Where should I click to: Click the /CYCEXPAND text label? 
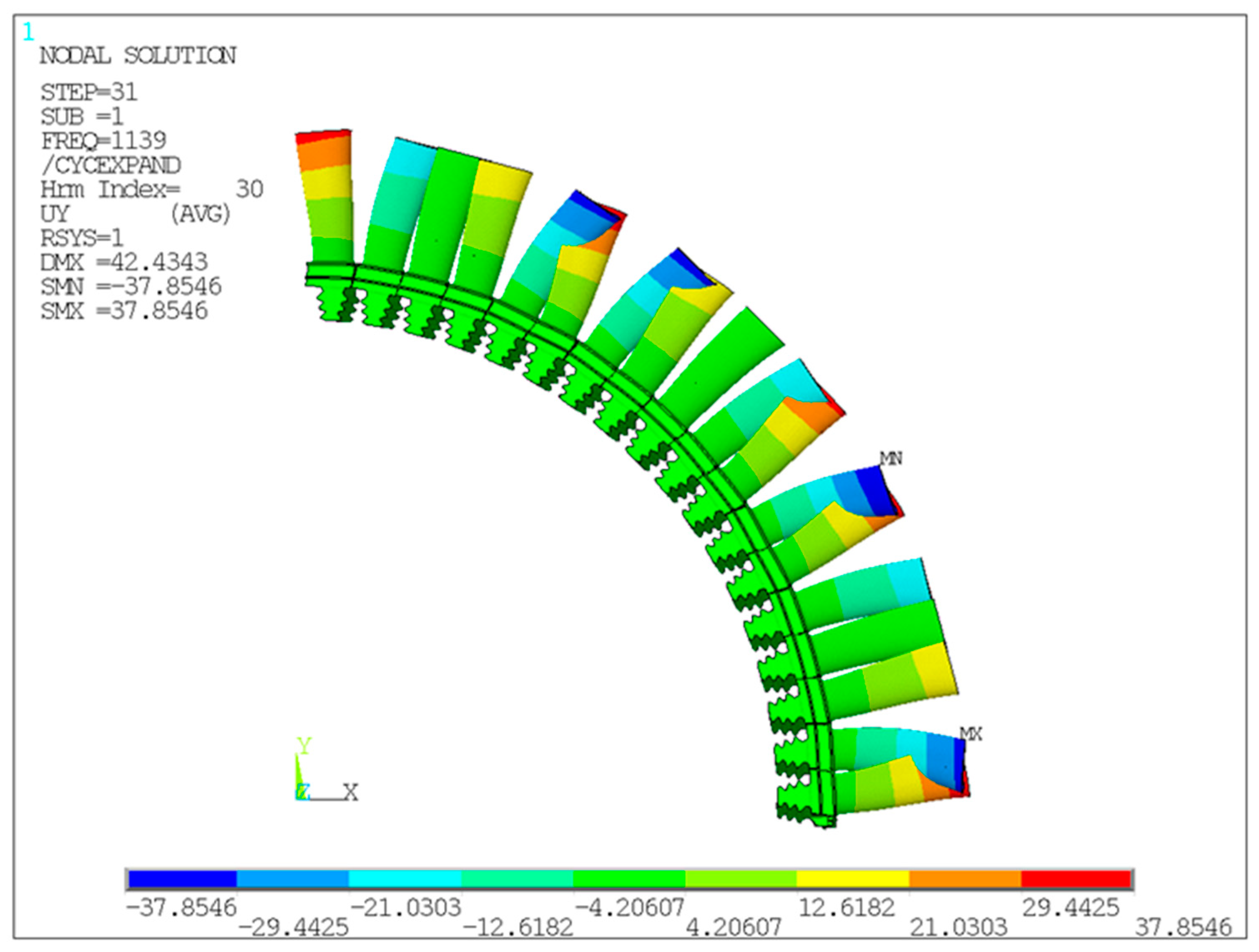pyautogui.click(x=111, y=165)
